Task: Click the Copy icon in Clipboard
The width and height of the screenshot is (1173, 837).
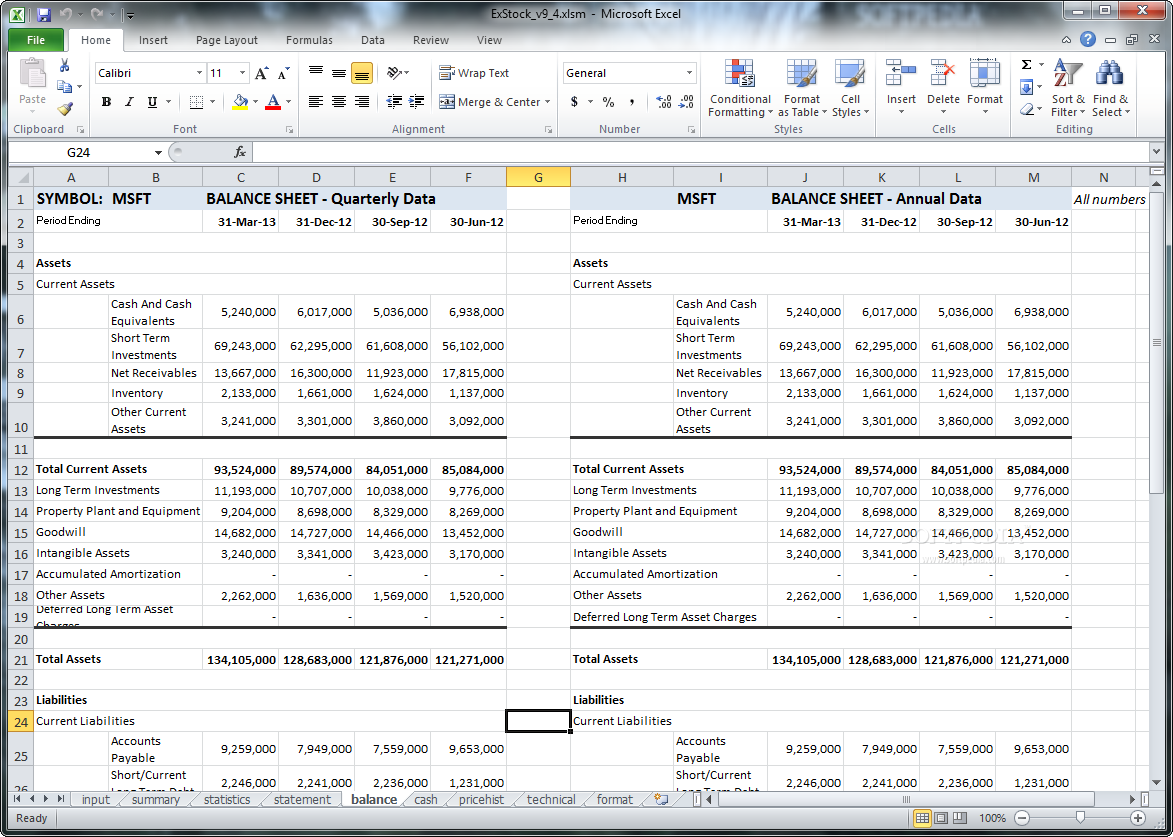Action: 65,88
